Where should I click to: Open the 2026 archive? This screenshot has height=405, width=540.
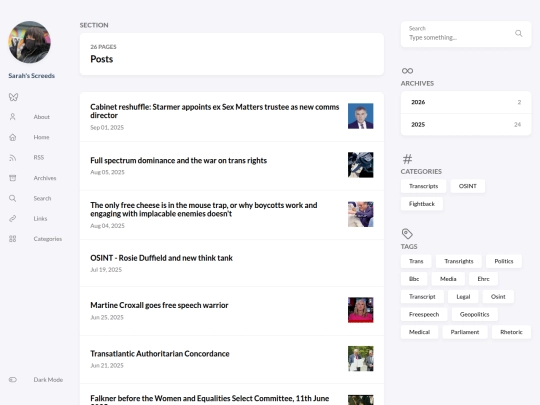click(x=466, y=102)
